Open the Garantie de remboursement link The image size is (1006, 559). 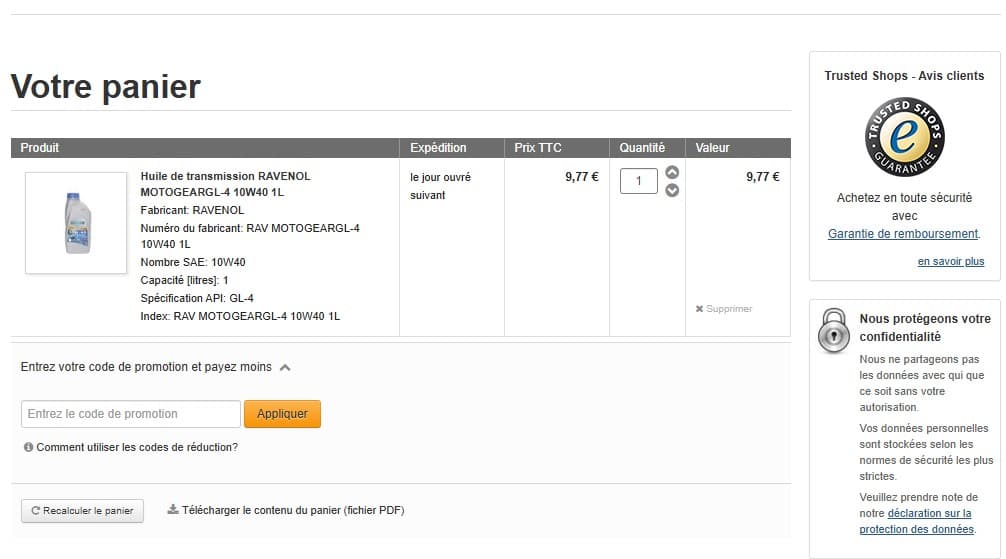point(902,234)
